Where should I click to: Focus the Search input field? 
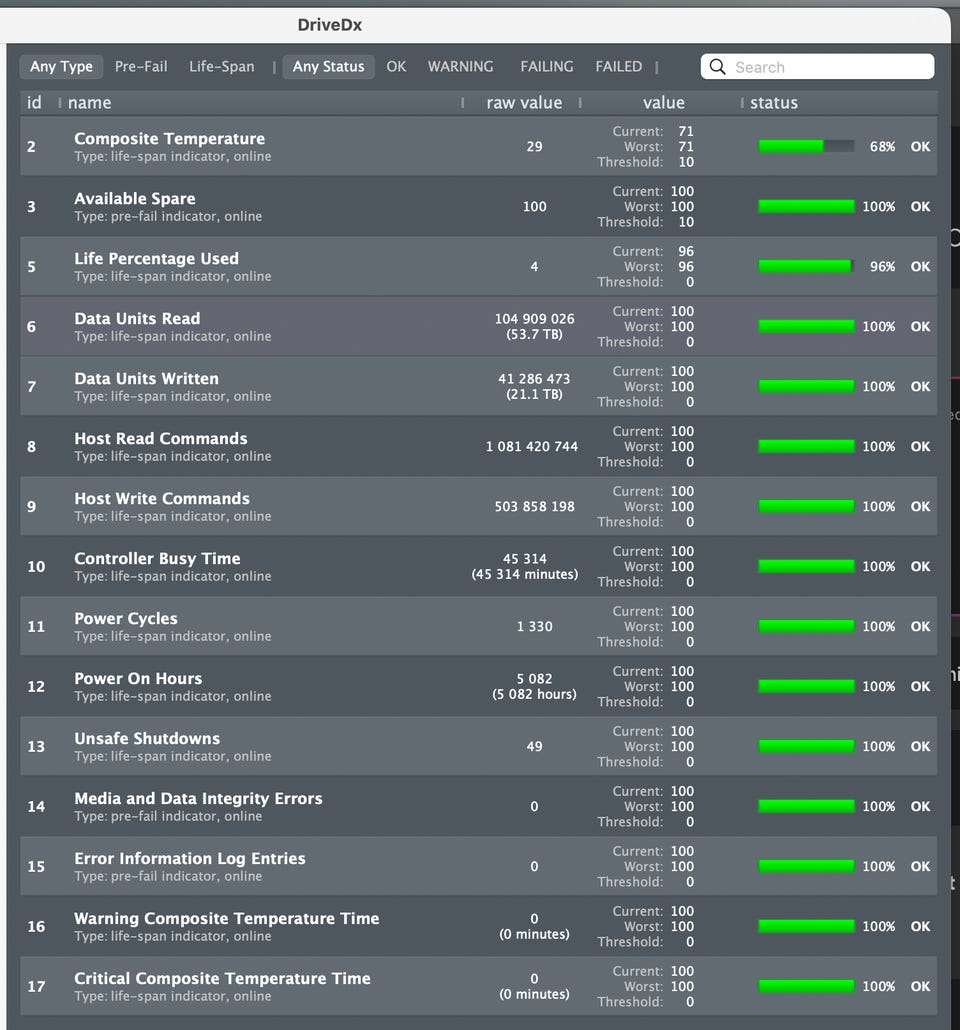pyautogui.click(x=817, y=66)
